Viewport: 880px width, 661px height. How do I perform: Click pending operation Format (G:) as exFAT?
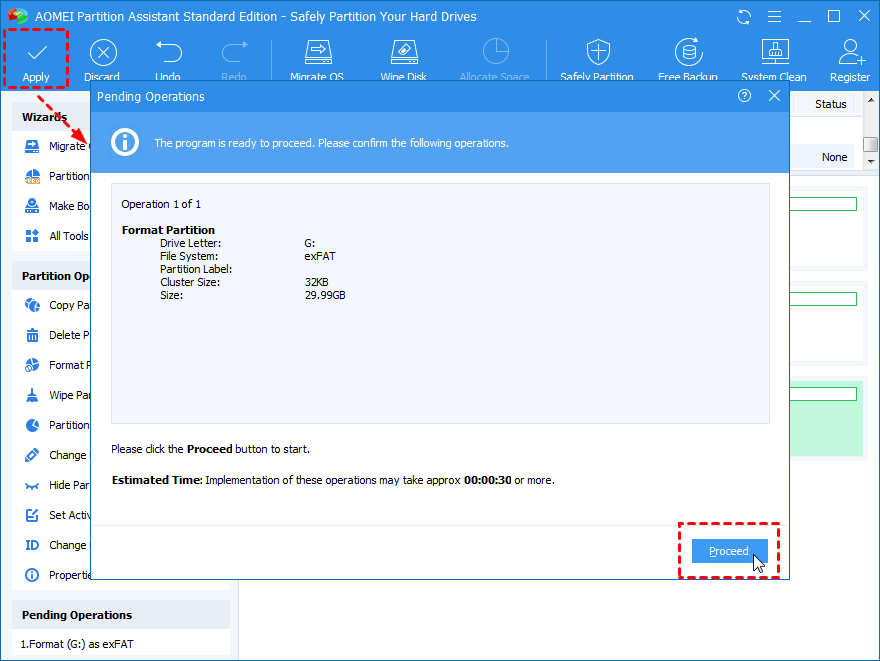(77, 644)
